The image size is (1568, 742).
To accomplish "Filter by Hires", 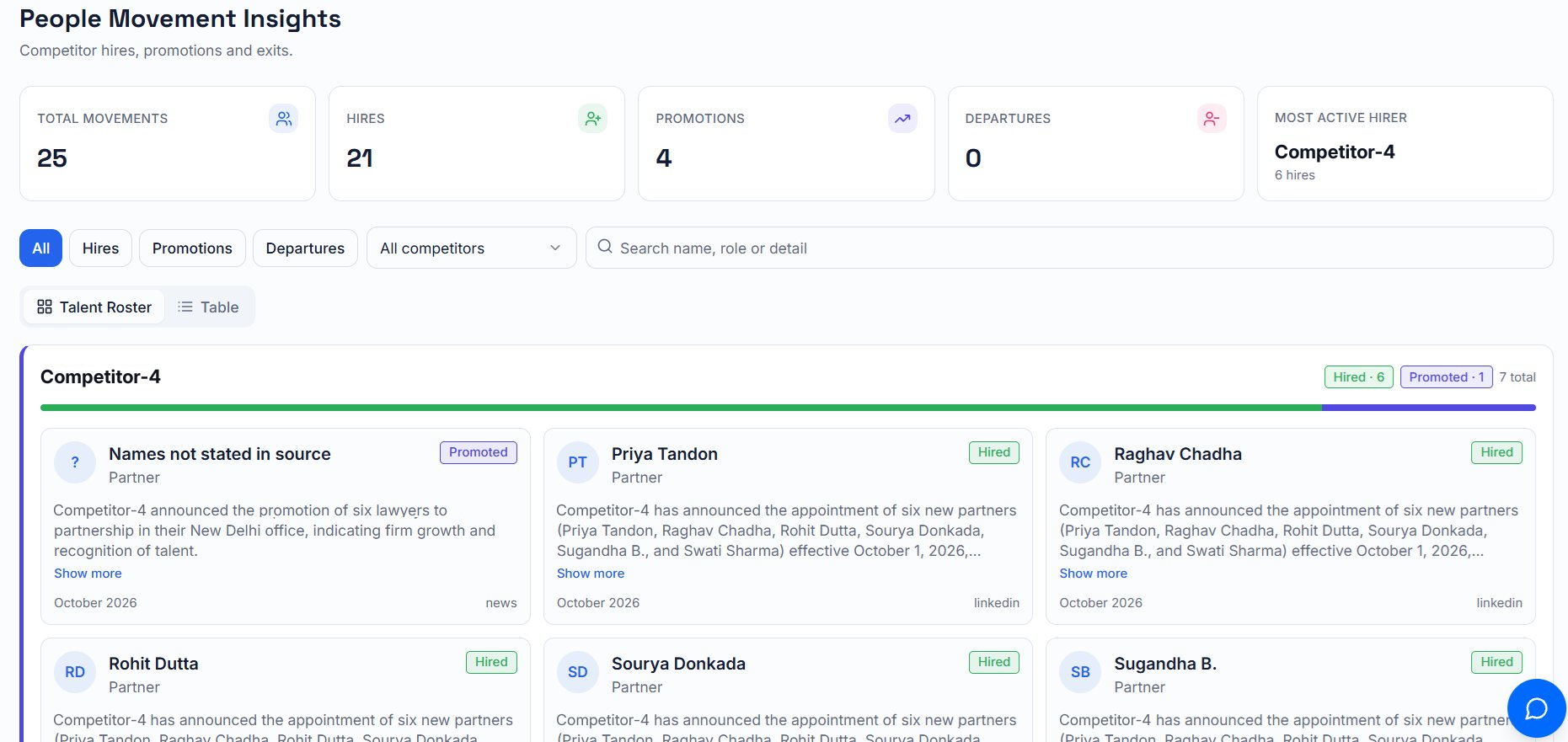I will 100,248.
